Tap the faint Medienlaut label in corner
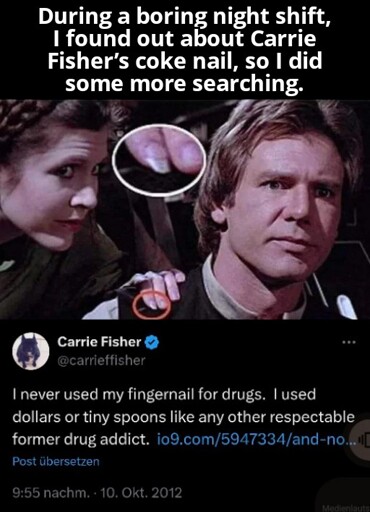 pos(347,508)
